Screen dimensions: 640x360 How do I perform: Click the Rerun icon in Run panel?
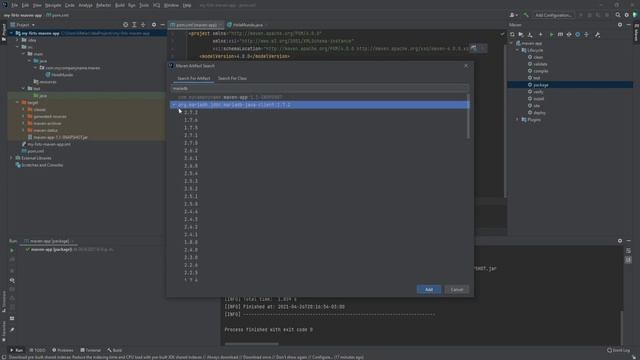[x=12, y=250]
